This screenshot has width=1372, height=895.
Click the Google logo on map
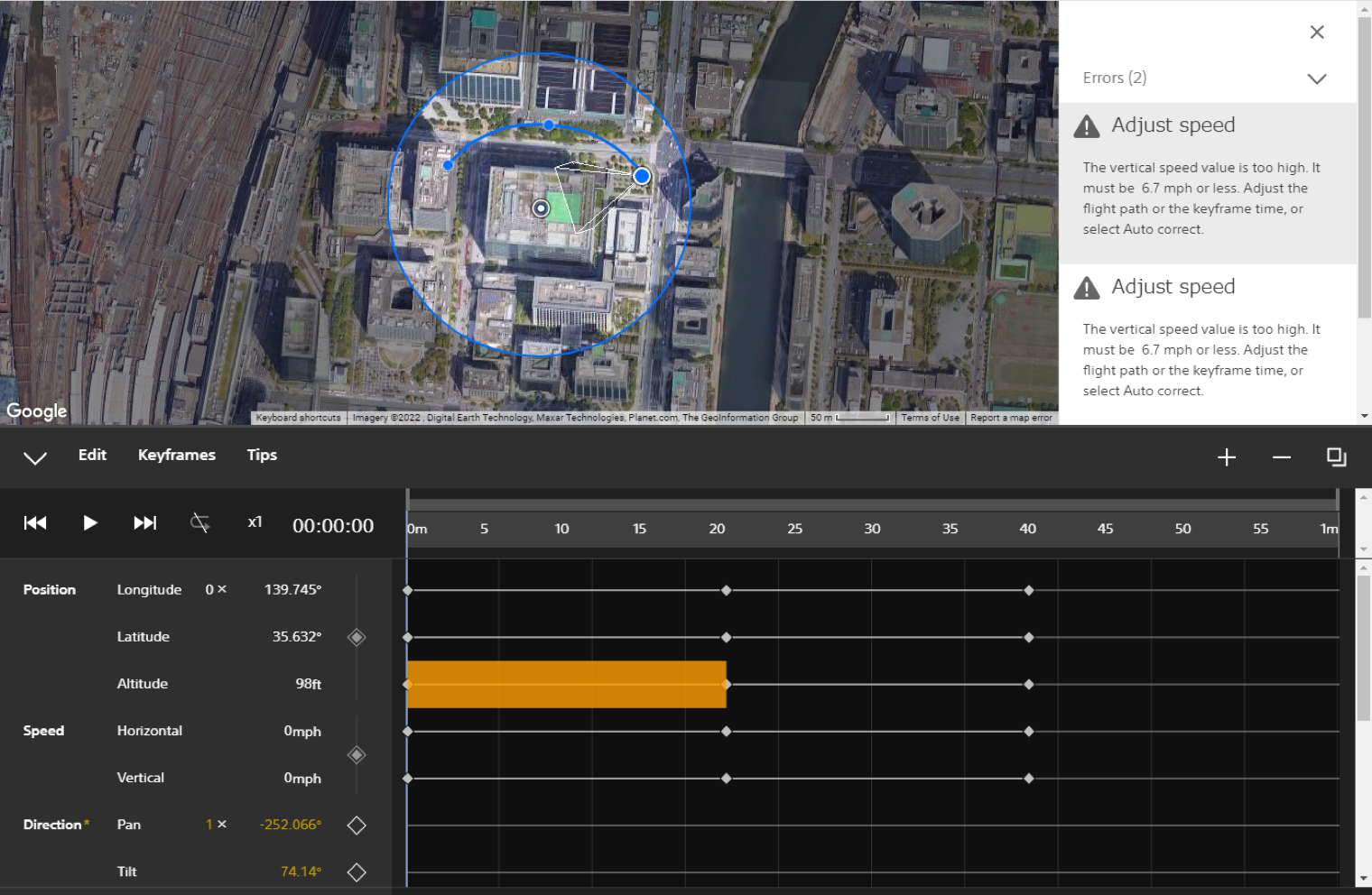pyautogui.click(x=37, y=411)
